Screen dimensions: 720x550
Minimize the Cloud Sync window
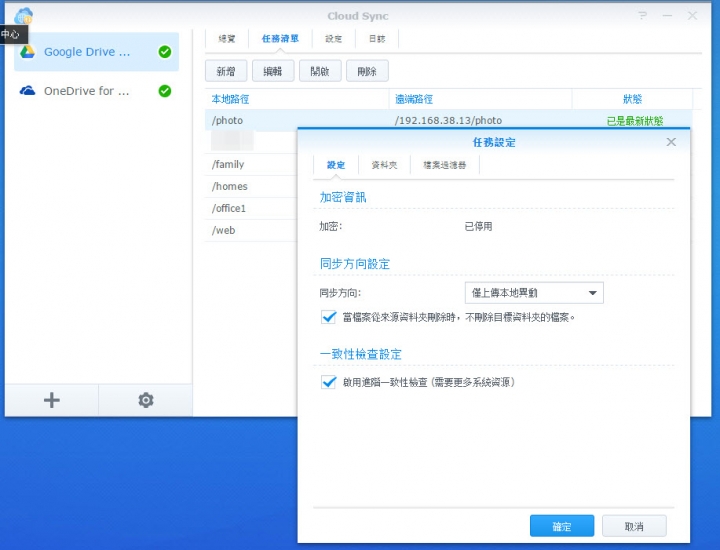667,16
